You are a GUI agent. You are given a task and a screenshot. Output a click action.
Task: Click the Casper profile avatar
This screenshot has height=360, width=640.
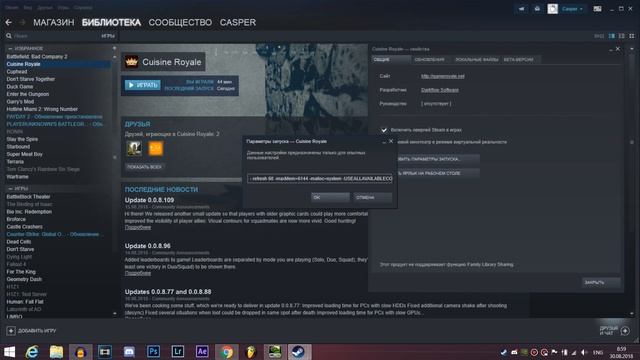(552, 9)
